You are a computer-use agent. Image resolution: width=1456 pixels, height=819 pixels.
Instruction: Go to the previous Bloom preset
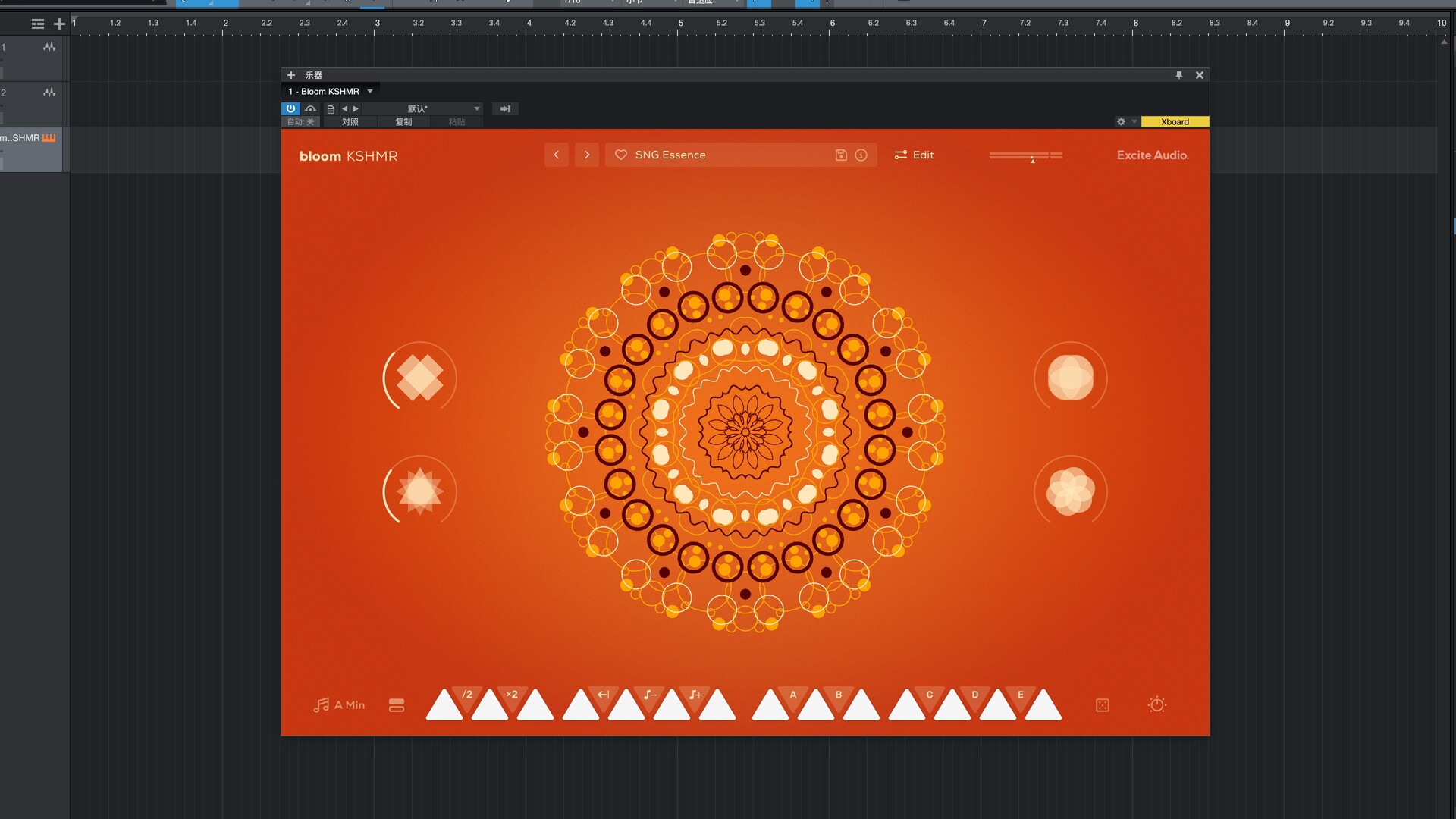tap(556, 155)
